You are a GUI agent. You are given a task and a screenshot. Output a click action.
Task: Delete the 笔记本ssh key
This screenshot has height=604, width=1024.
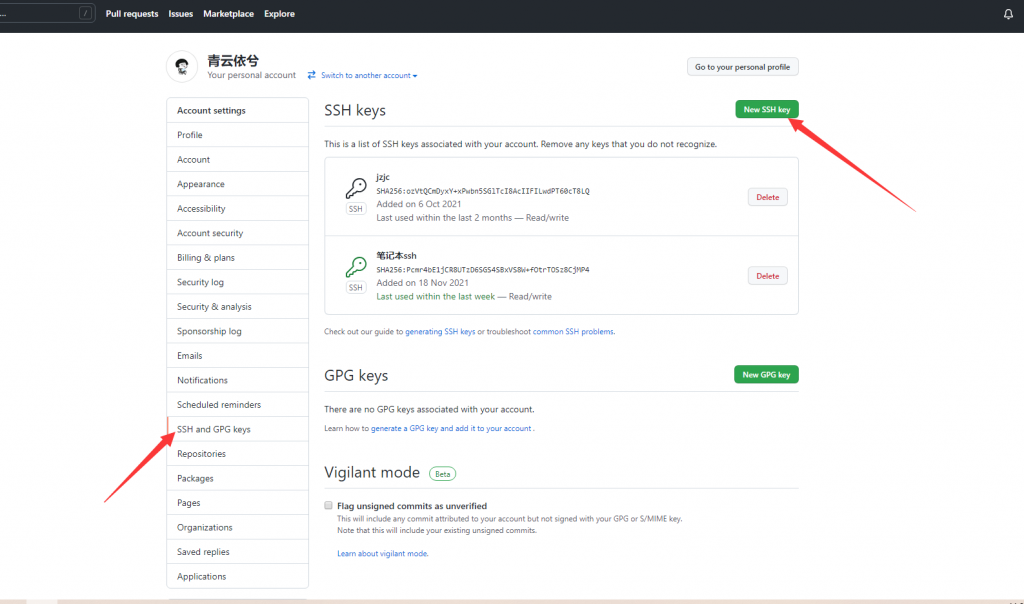click(x=767, y=276)
